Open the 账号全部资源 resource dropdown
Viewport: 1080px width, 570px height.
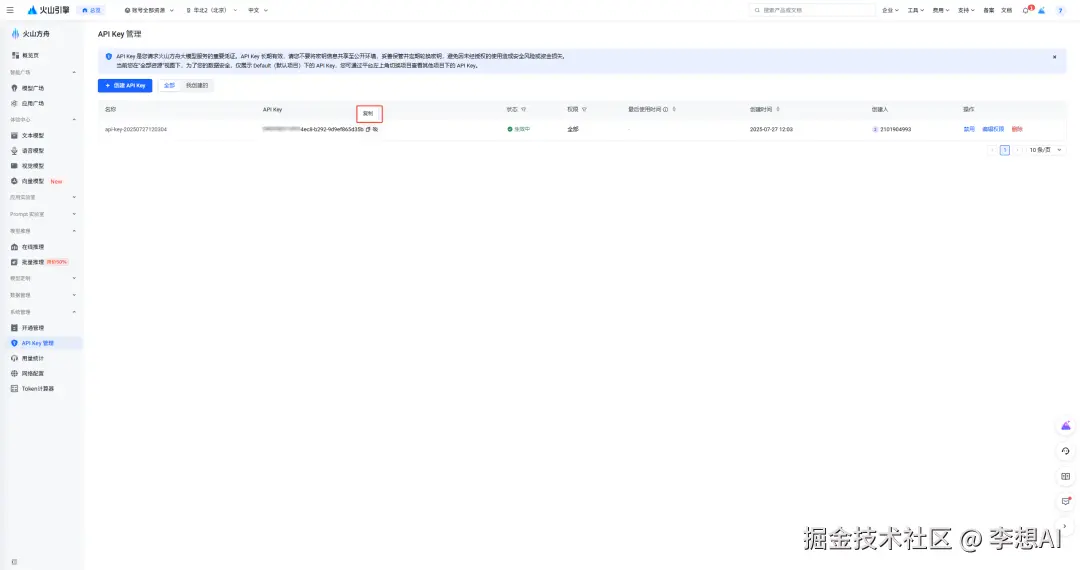click(x=149, y=10)
